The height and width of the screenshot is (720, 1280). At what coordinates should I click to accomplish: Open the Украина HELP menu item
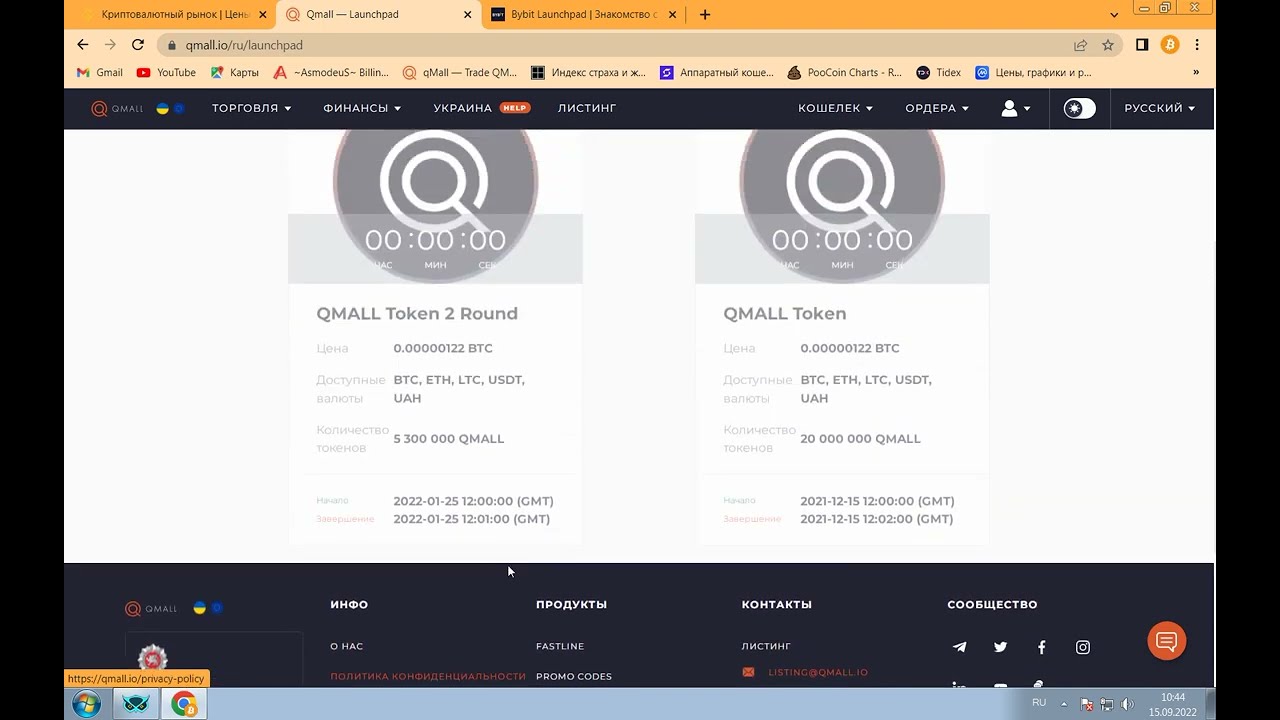[481, 108]
